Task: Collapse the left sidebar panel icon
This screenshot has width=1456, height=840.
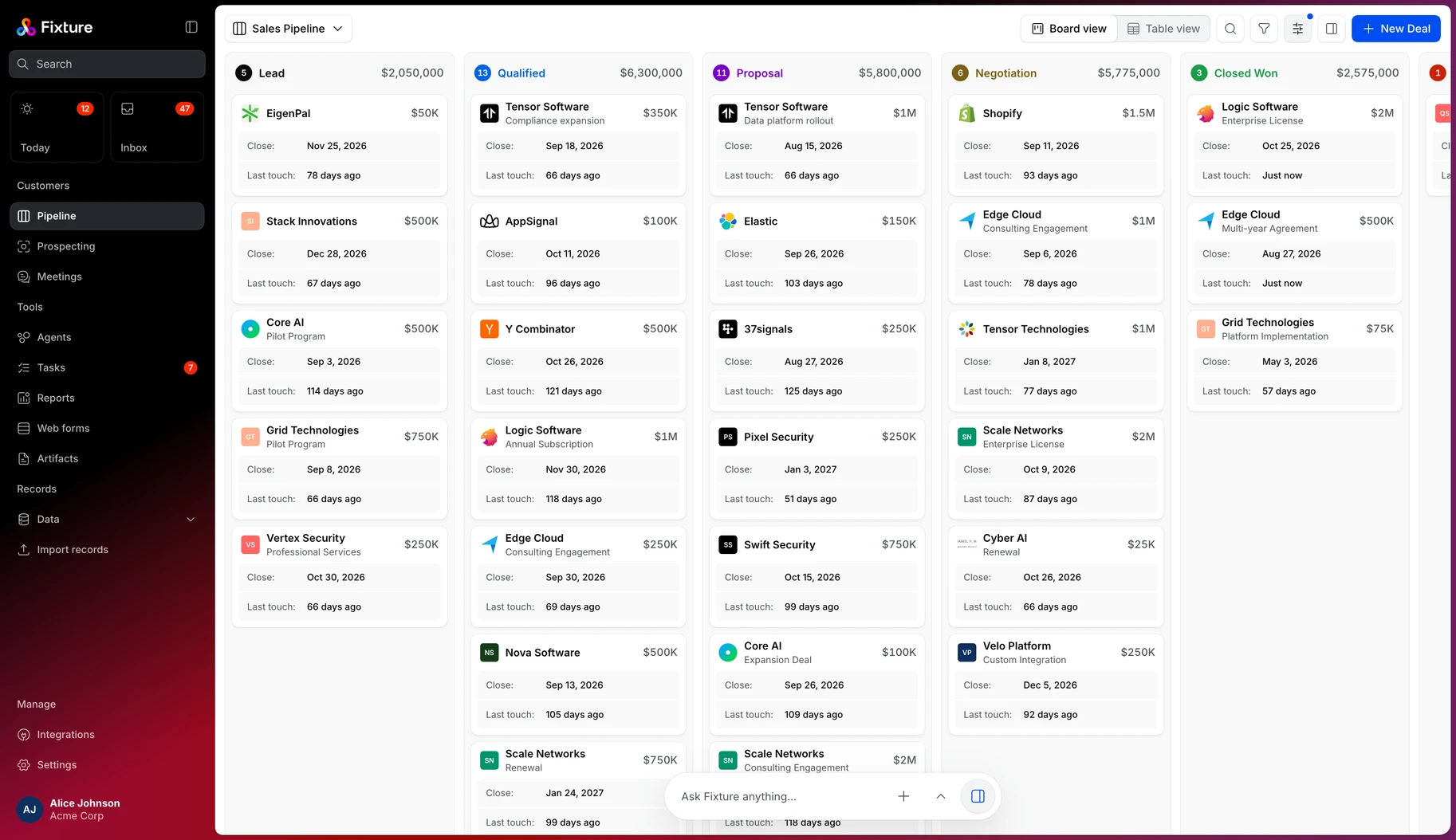Action: (x=191, y=27)
